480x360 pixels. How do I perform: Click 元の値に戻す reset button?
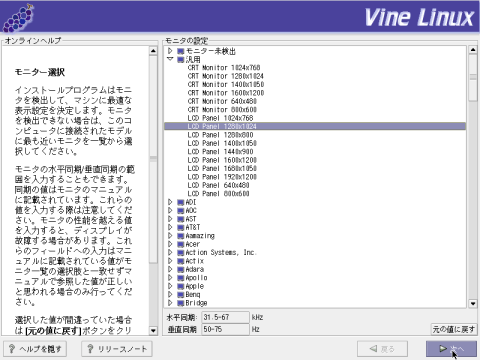[454, 329]
